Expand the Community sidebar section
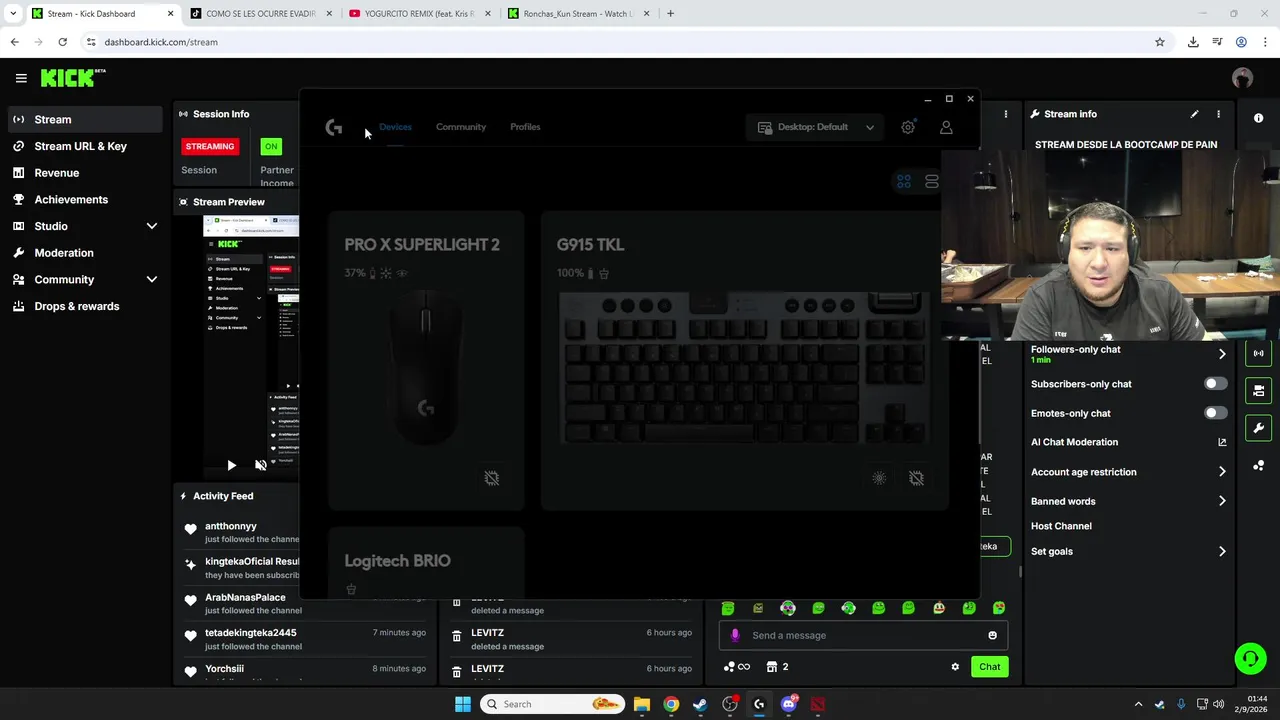The image size is (1280, 720). [x=152, y=280]
